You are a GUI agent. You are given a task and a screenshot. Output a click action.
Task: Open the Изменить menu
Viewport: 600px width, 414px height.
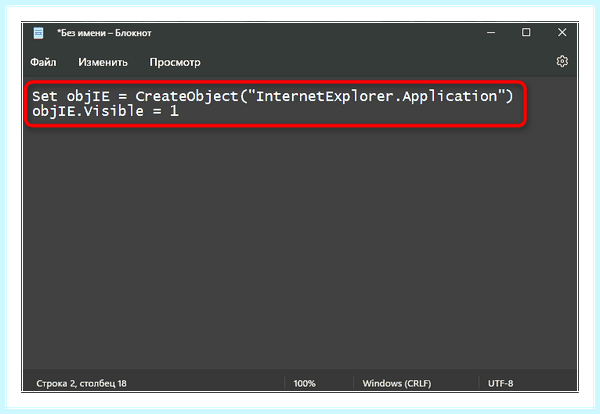click(x=103, y=62)
